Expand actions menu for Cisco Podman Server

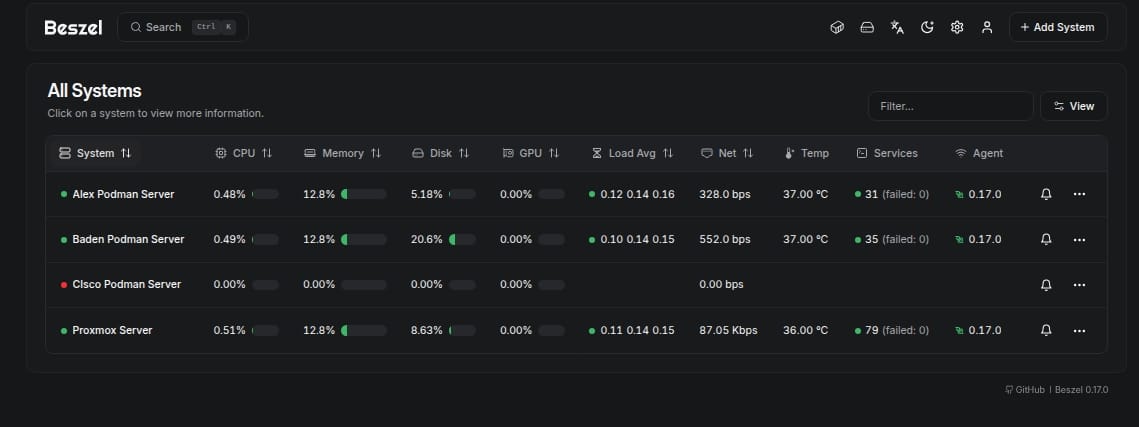[x=1079, y=285]
